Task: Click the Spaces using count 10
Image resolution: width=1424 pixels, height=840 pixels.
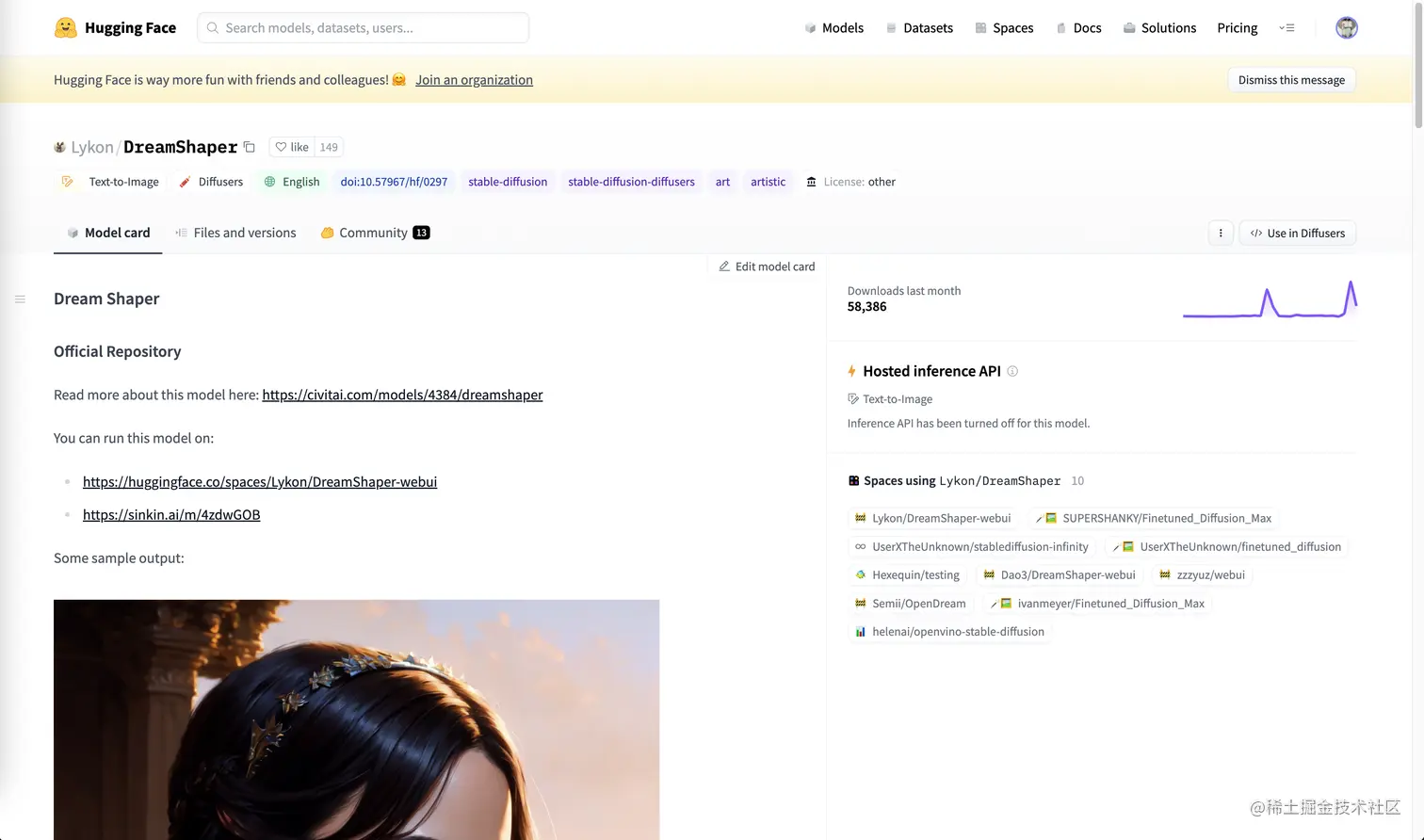Action: pyautogui.click(x=1077, y=480)
